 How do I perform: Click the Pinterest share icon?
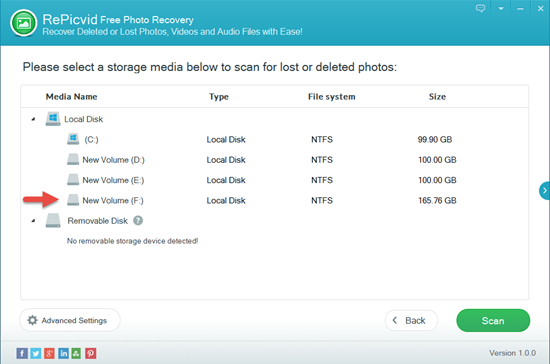pyautogui.click(x=90, y=353)
